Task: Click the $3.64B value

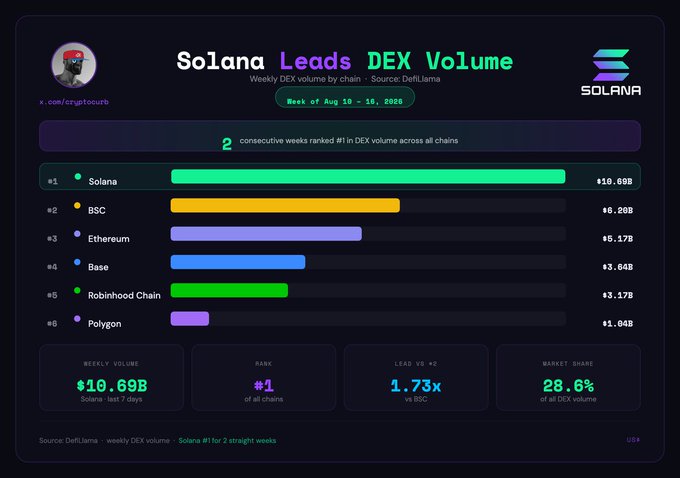Action: pos(618,267)
